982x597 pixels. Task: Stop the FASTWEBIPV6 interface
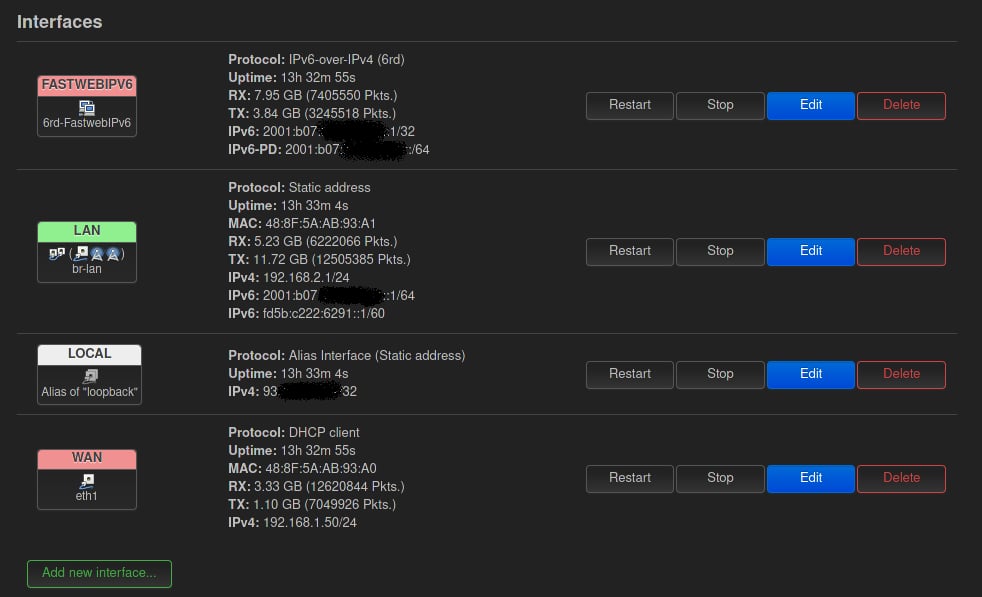720,105
